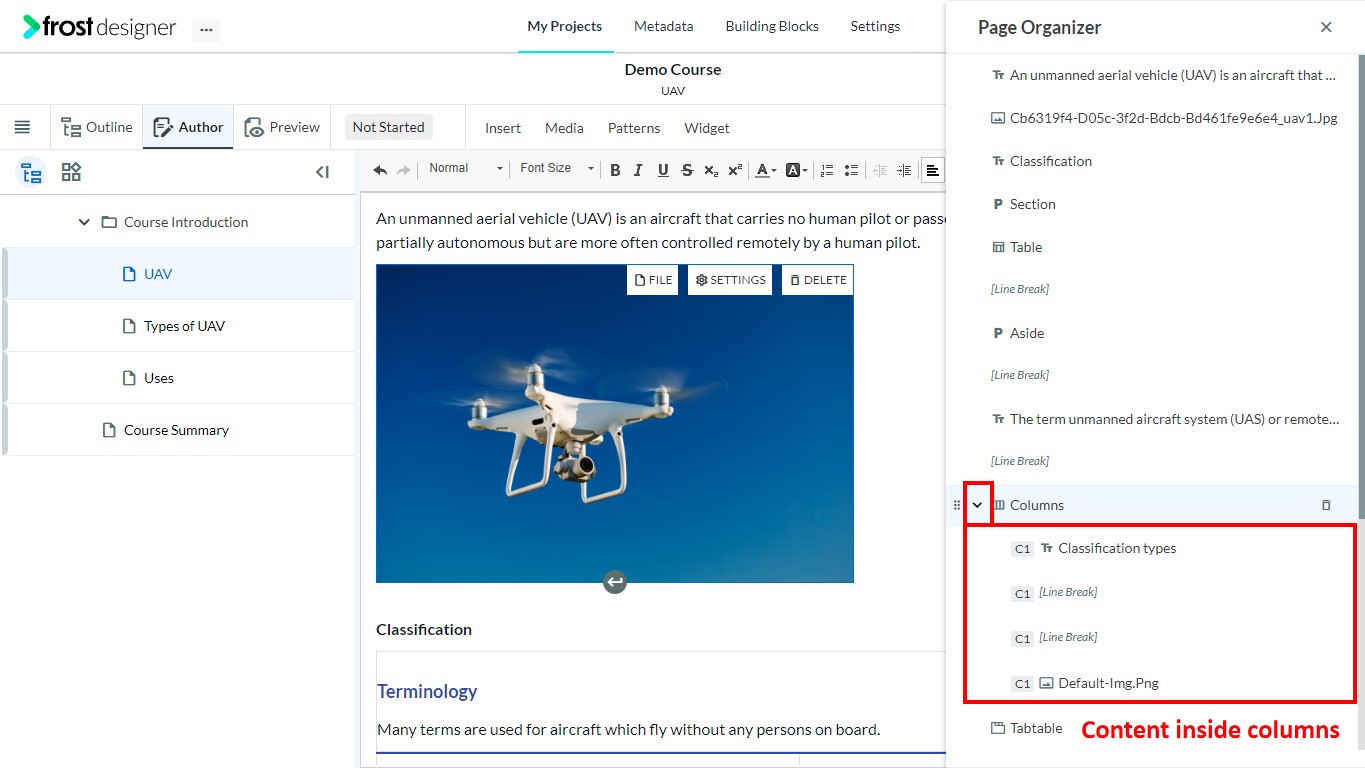Decrease the indent
Viewport: 1365px width, 768px height.
coord(880,170)
